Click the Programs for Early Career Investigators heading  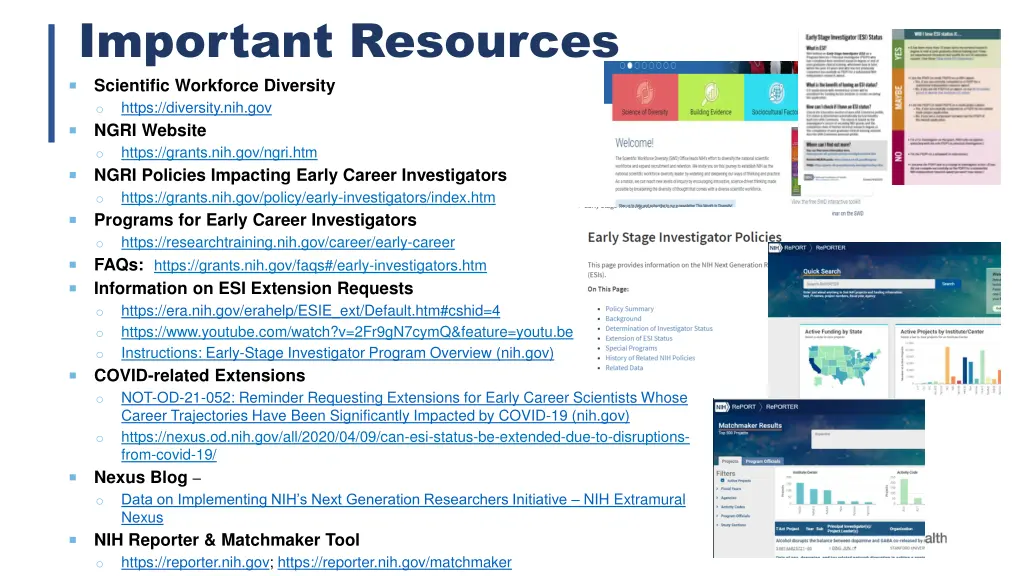click(x=255, y=220)
